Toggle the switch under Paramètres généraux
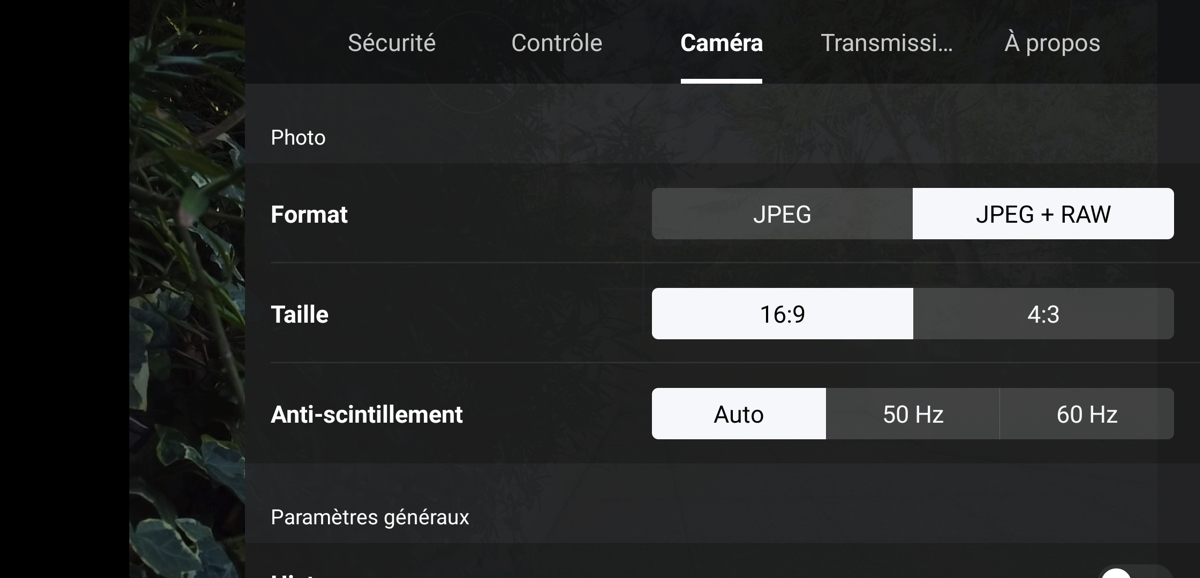1200x578 pixels. (x=1135, y=572)
